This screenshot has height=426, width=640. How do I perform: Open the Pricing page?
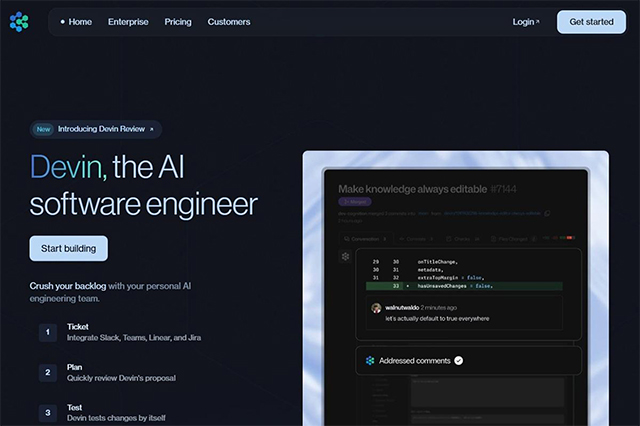pyautogui.click(x=178, y=21)
